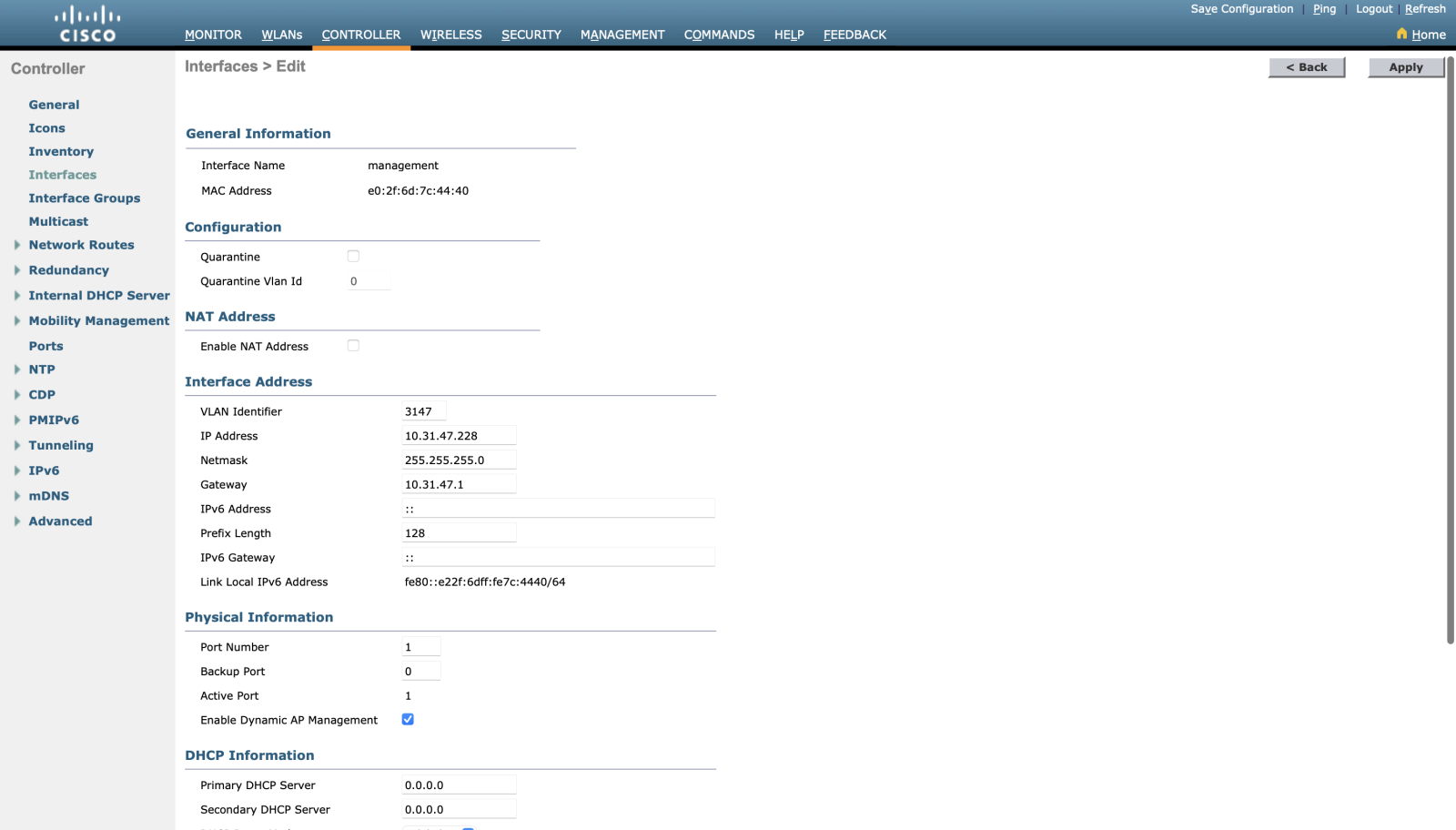Enable NAT Address checkbox

coord(353,346)
